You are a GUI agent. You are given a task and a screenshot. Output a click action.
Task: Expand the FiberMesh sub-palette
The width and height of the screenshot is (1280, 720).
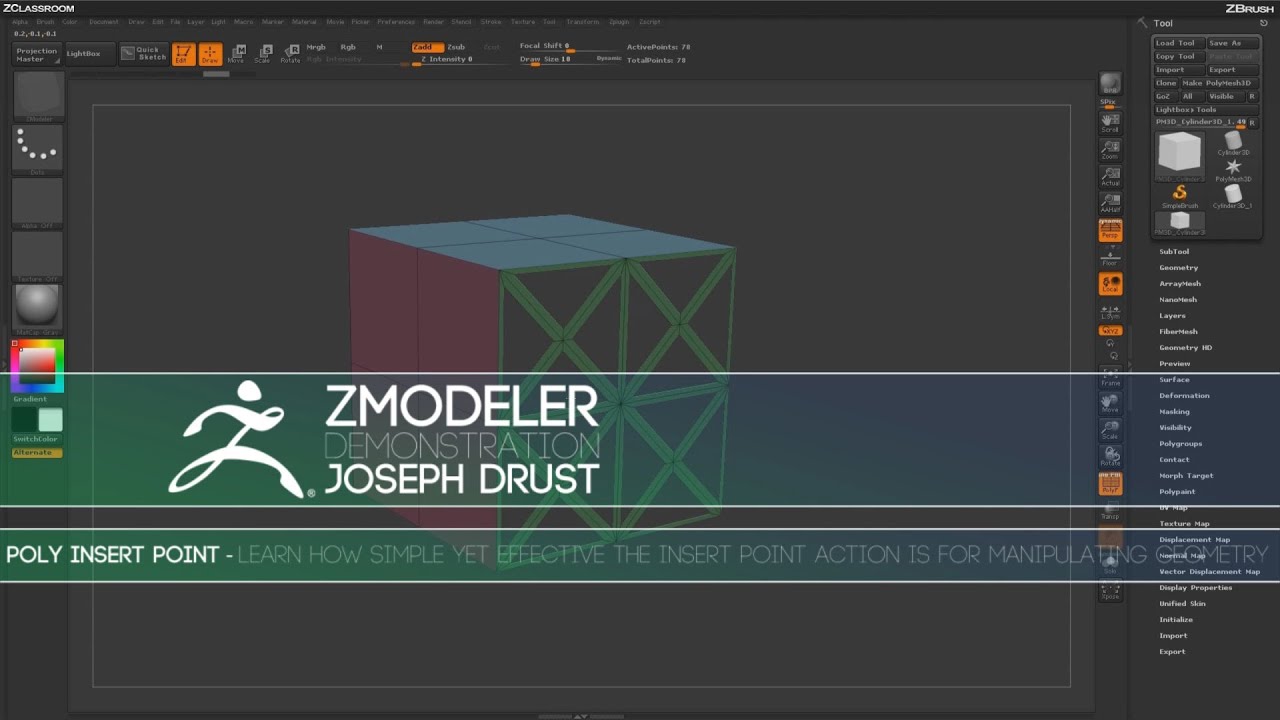coord(1178,332)
